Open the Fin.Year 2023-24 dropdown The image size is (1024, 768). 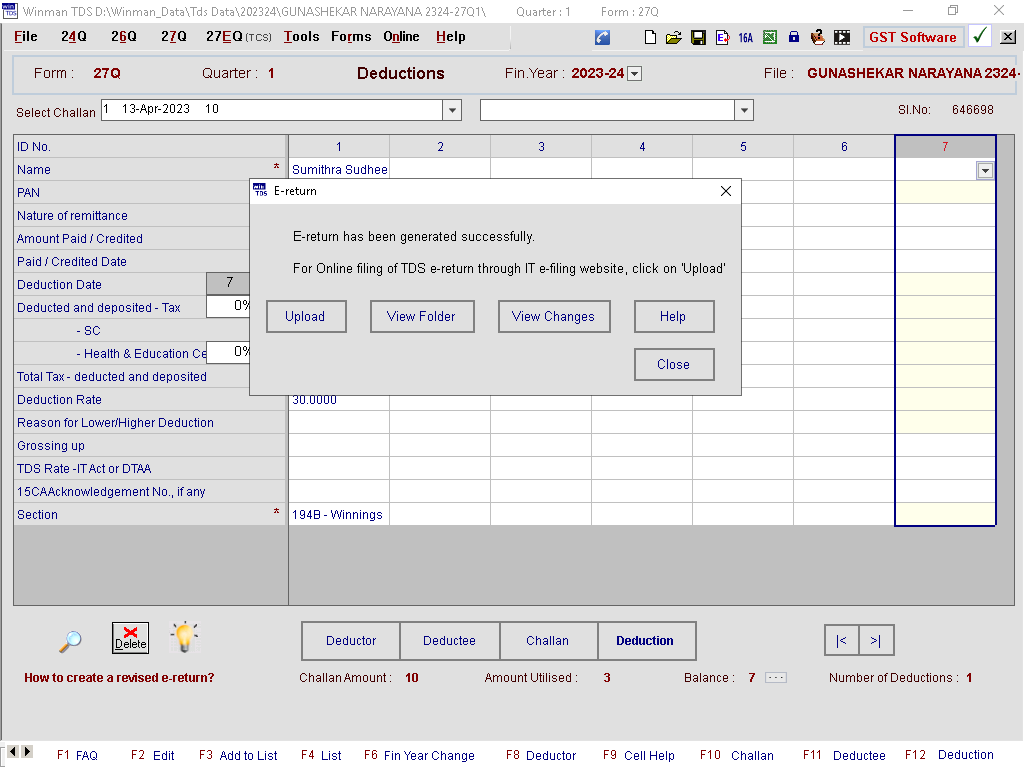634,74
